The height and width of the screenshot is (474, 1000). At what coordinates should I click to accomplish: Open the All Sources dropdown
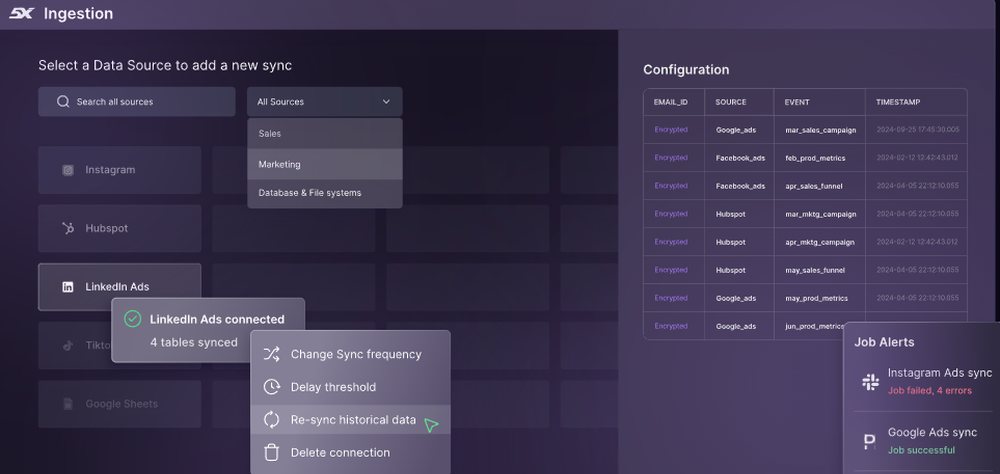[x=325, y=101]
